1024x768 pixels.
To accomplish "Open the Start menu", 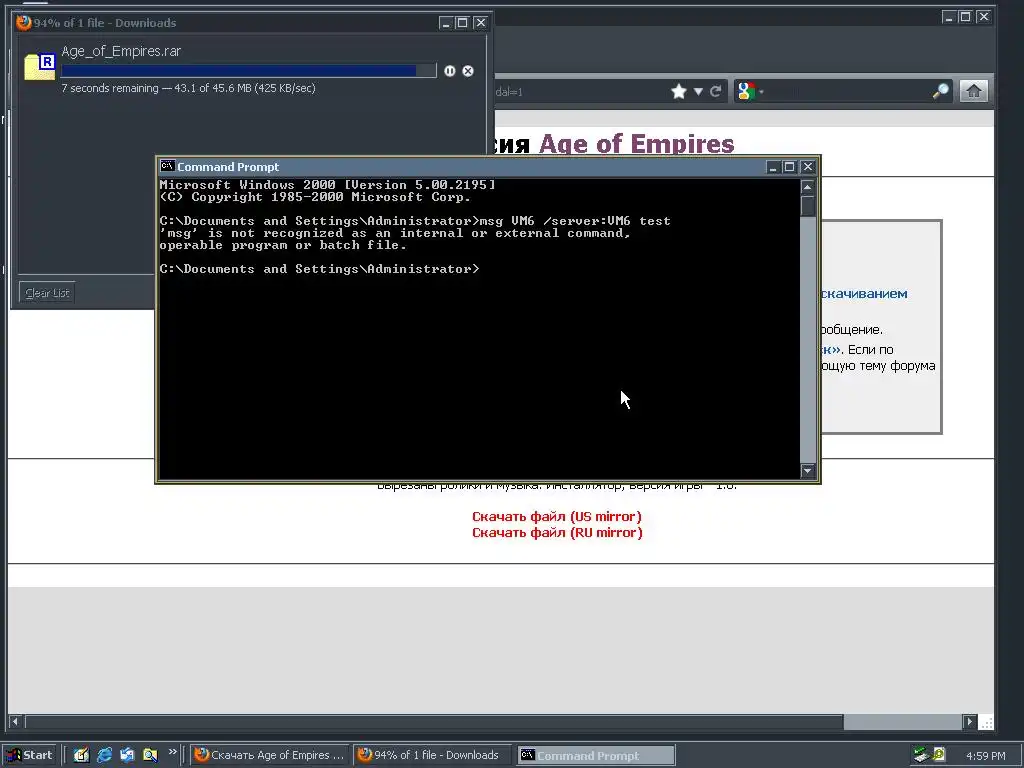I will [30, 755].
